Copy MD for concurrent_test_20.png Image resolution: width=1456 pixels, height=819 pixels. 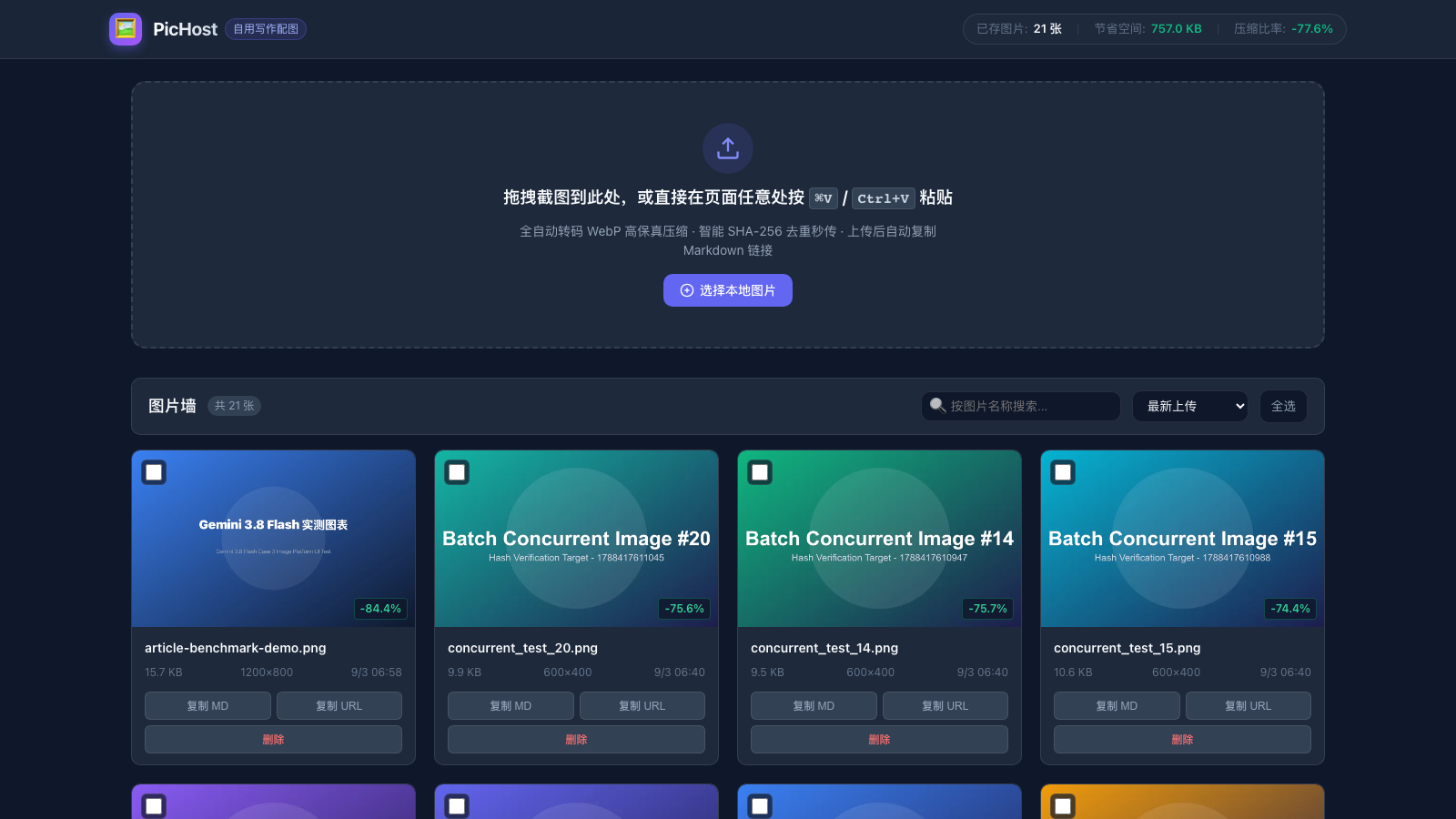511,705
